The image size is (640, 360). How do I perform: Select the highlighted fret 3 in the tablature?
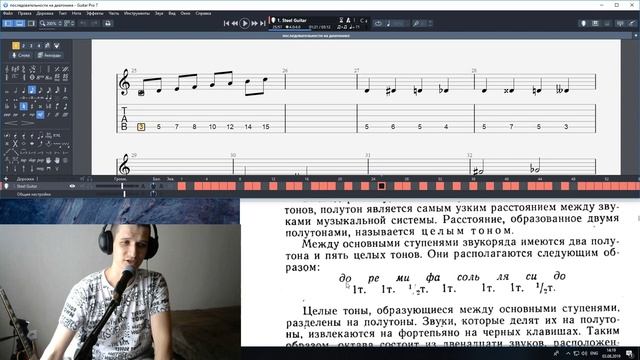pyautogui.click(x=141, y=127)
